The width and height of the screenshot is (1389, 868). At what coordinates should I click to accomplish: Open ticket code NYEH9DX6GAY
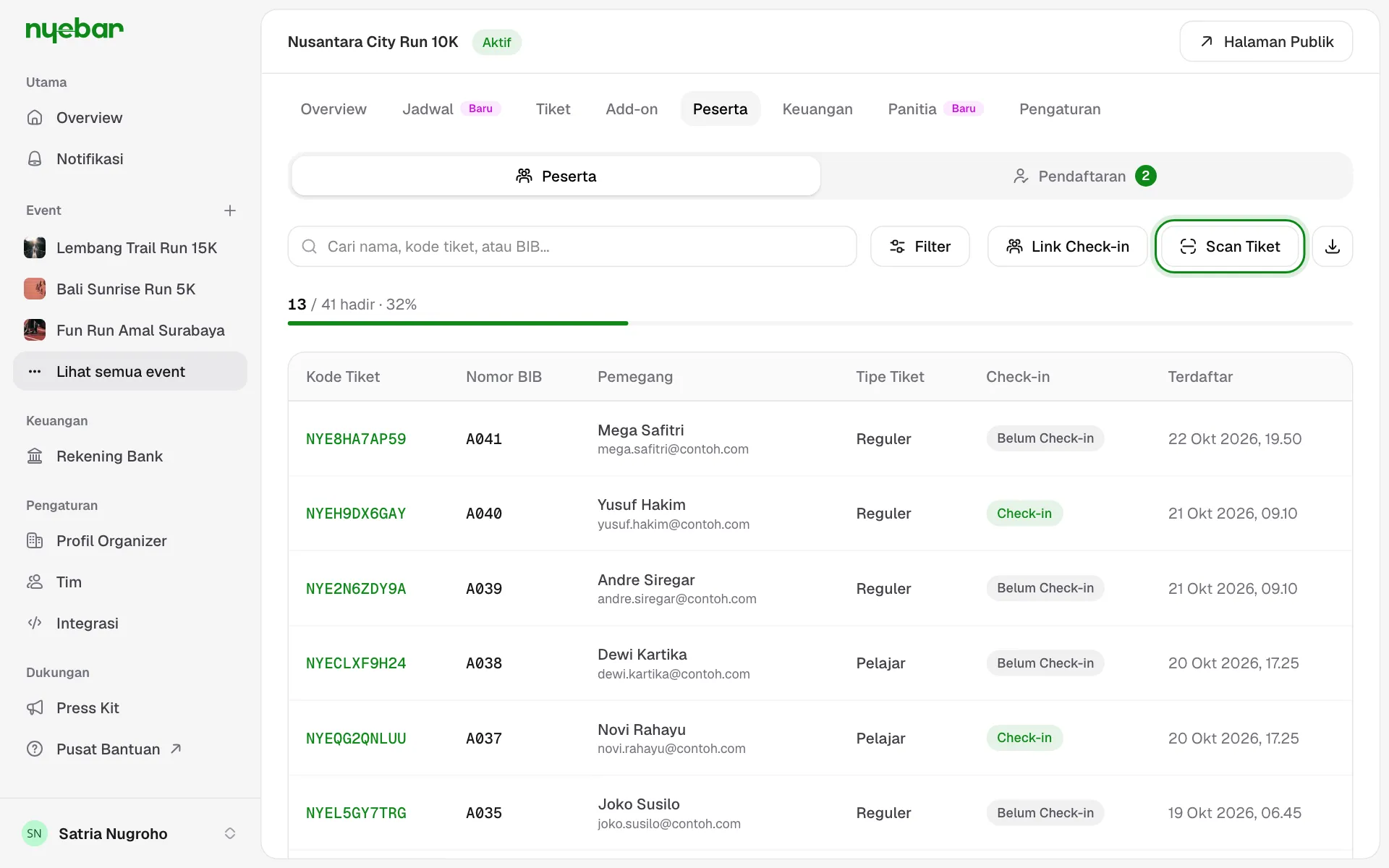click(356, 514)
